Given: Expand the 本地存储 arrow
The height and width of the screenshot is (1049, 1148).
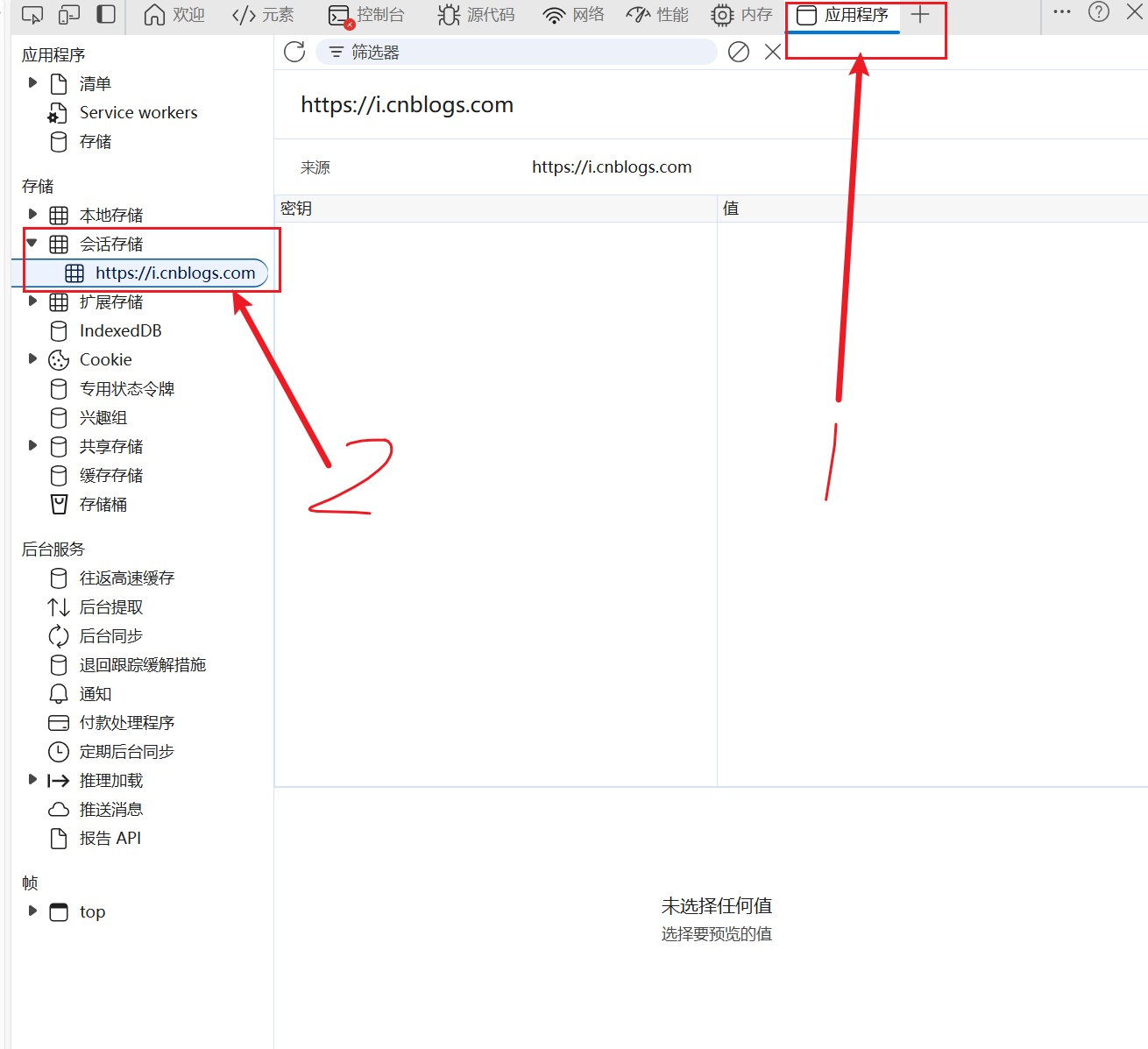Looking at the screenshot, I should click(32, 214).
